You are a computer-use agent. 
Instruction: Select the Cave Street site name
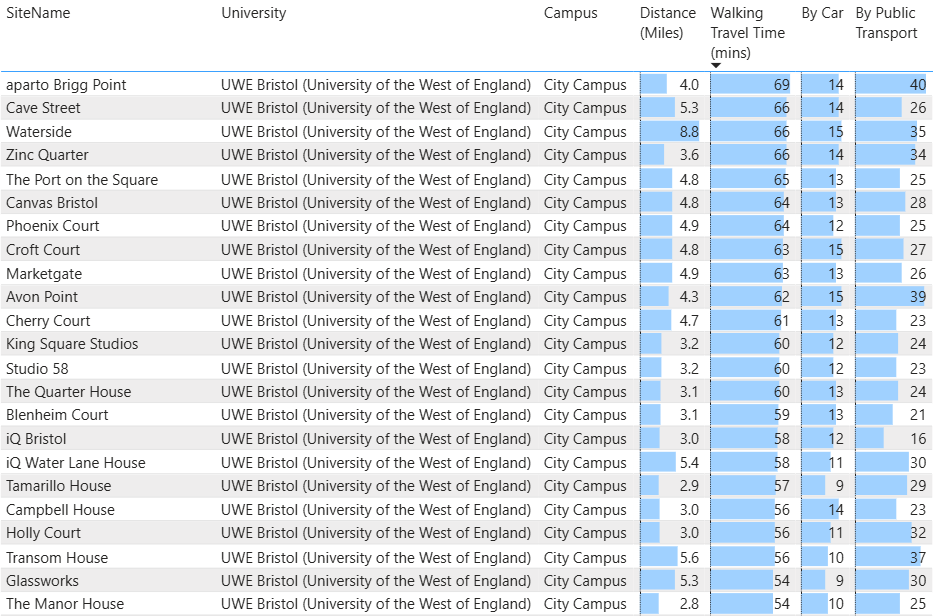pos(43,108)
